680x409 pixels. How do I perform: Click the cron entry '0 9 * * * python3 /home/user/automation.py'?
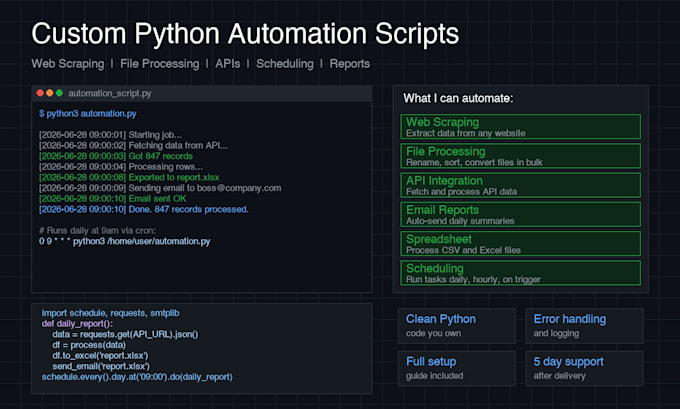124,241
